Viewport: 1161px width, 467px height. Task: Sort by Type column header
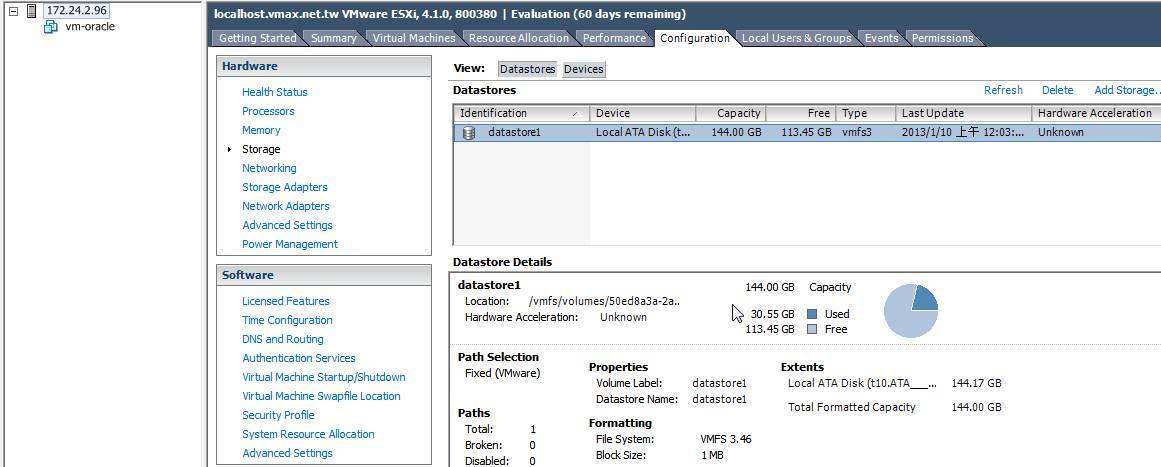point(866,113)
